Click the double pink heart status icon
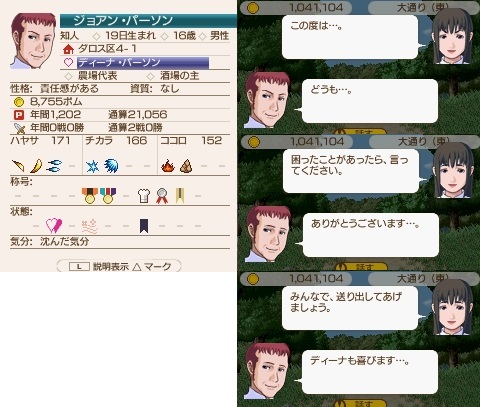Viewport: 480px width, 407px height. pos(54,226)
